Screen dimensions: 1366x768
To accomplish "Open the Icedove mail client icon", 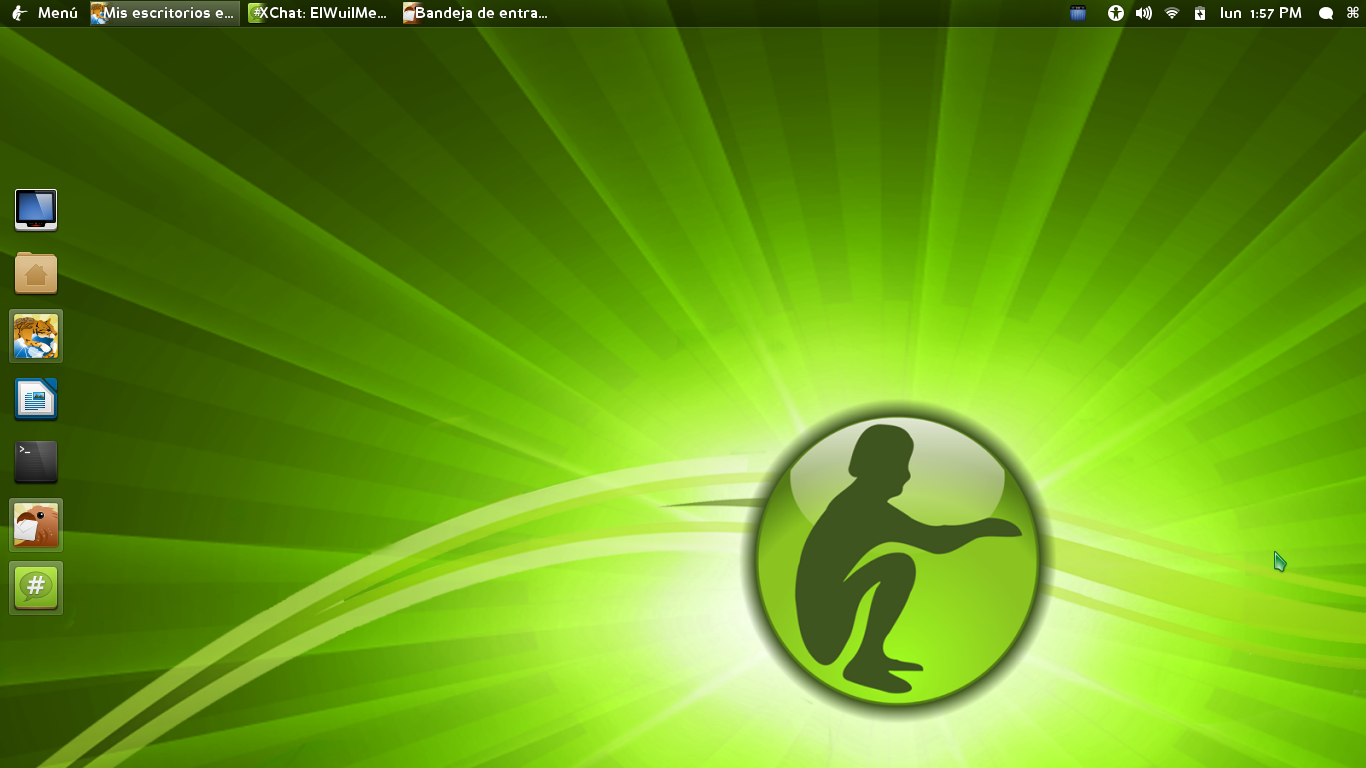I will coord(36,525).
